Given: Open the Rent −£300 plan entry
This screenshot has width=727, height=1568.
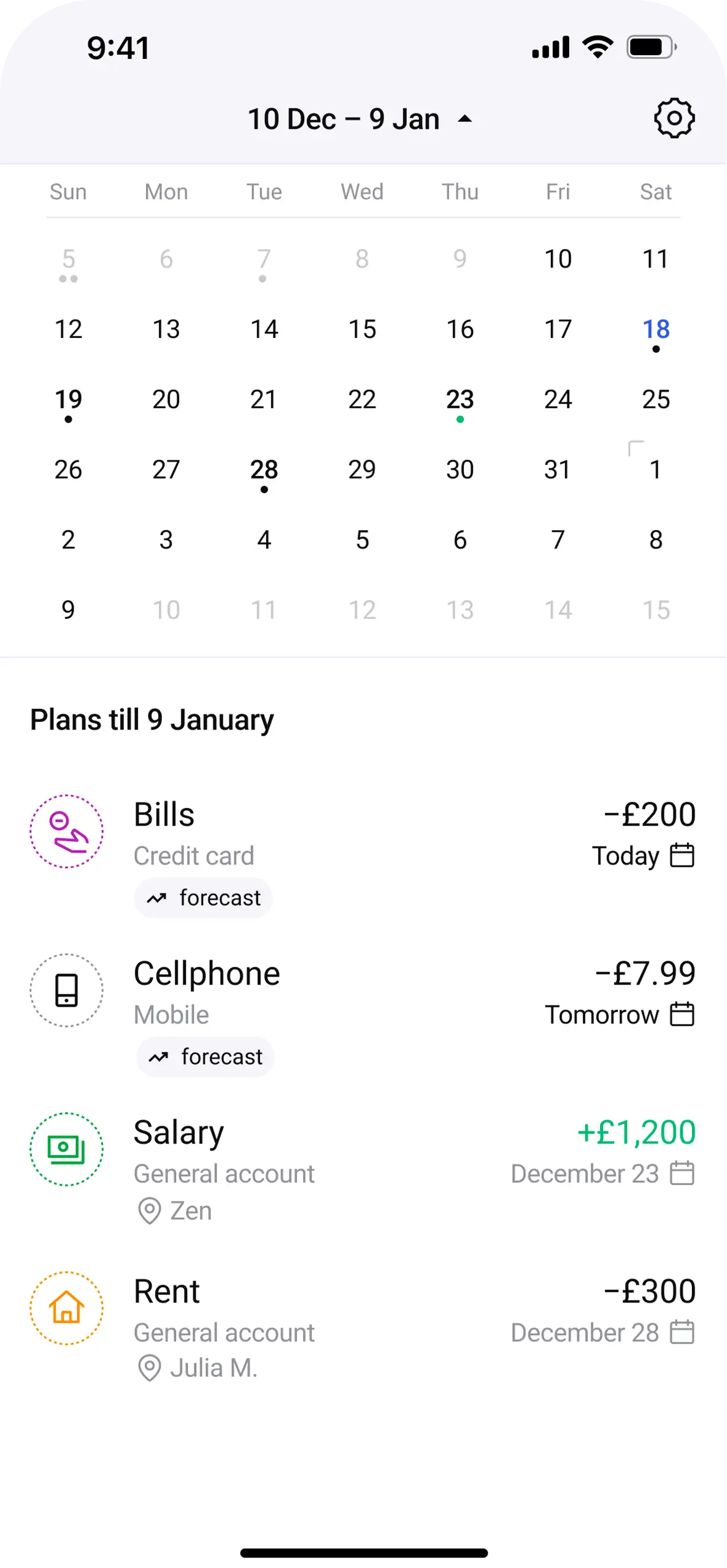Looking at the screenshot, I should point(362,1307).
